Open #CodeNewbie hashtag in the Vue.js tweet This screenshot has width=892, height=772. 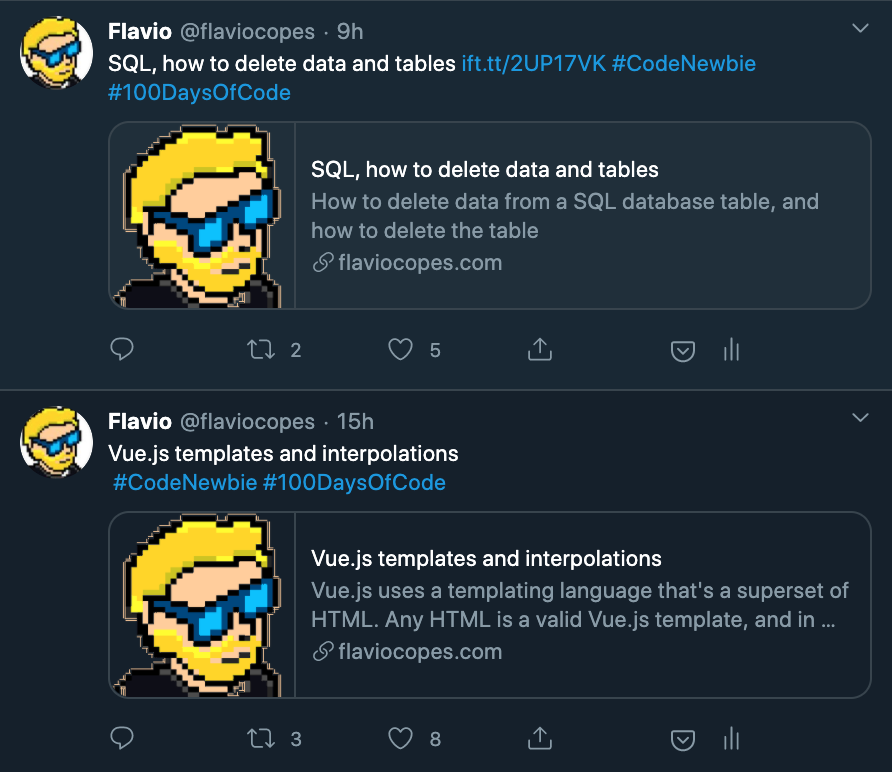[184, 483]
